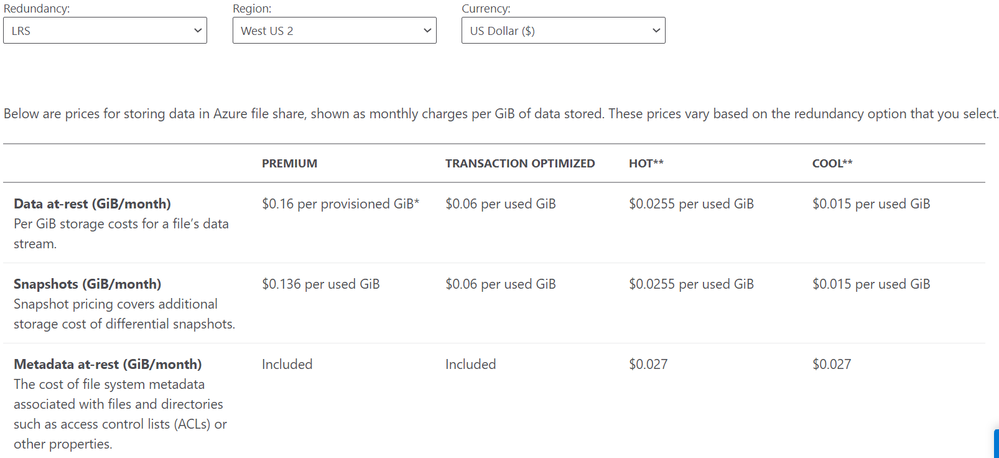Expand the Region dropdown set to West US 2
The image size is (999, 458).
pos(334,31)
